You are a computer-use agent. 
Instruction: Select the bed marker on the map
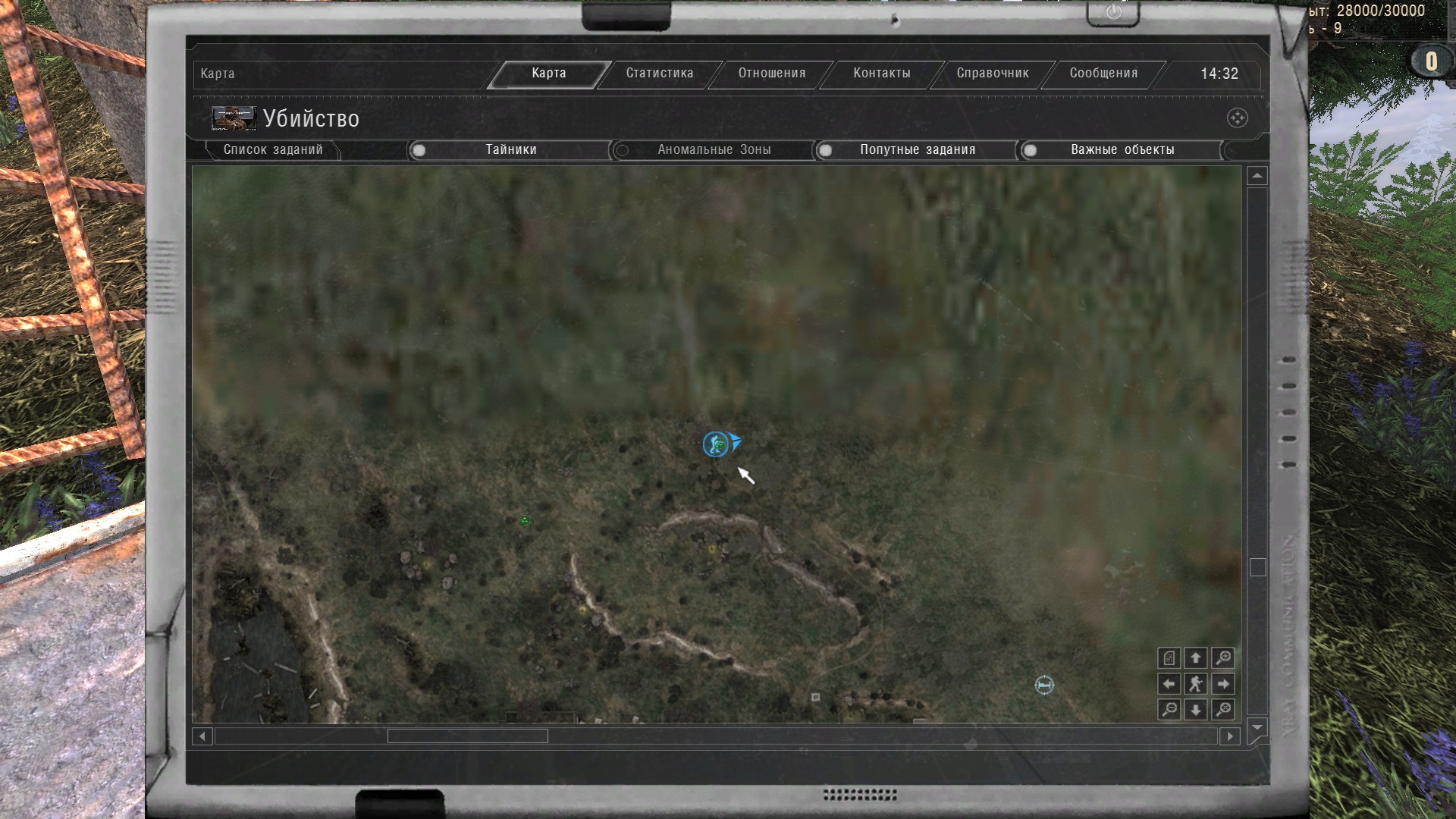click(1044, 686)
